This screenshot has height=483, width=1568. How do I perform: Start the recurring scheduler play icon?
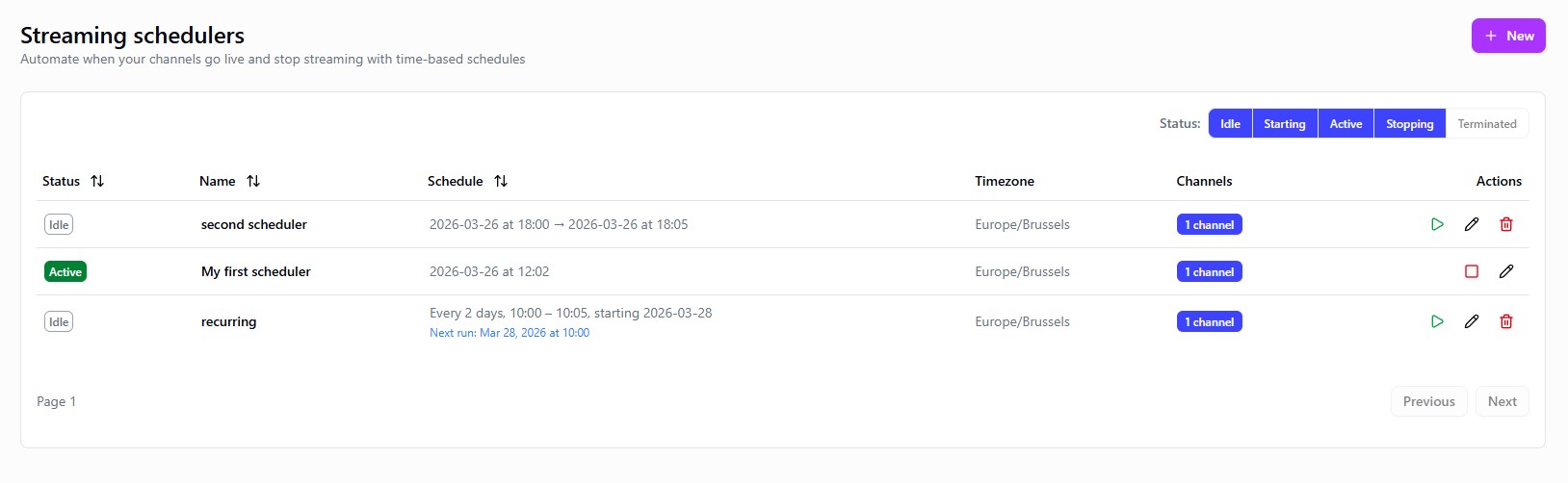click(1437, 321)
